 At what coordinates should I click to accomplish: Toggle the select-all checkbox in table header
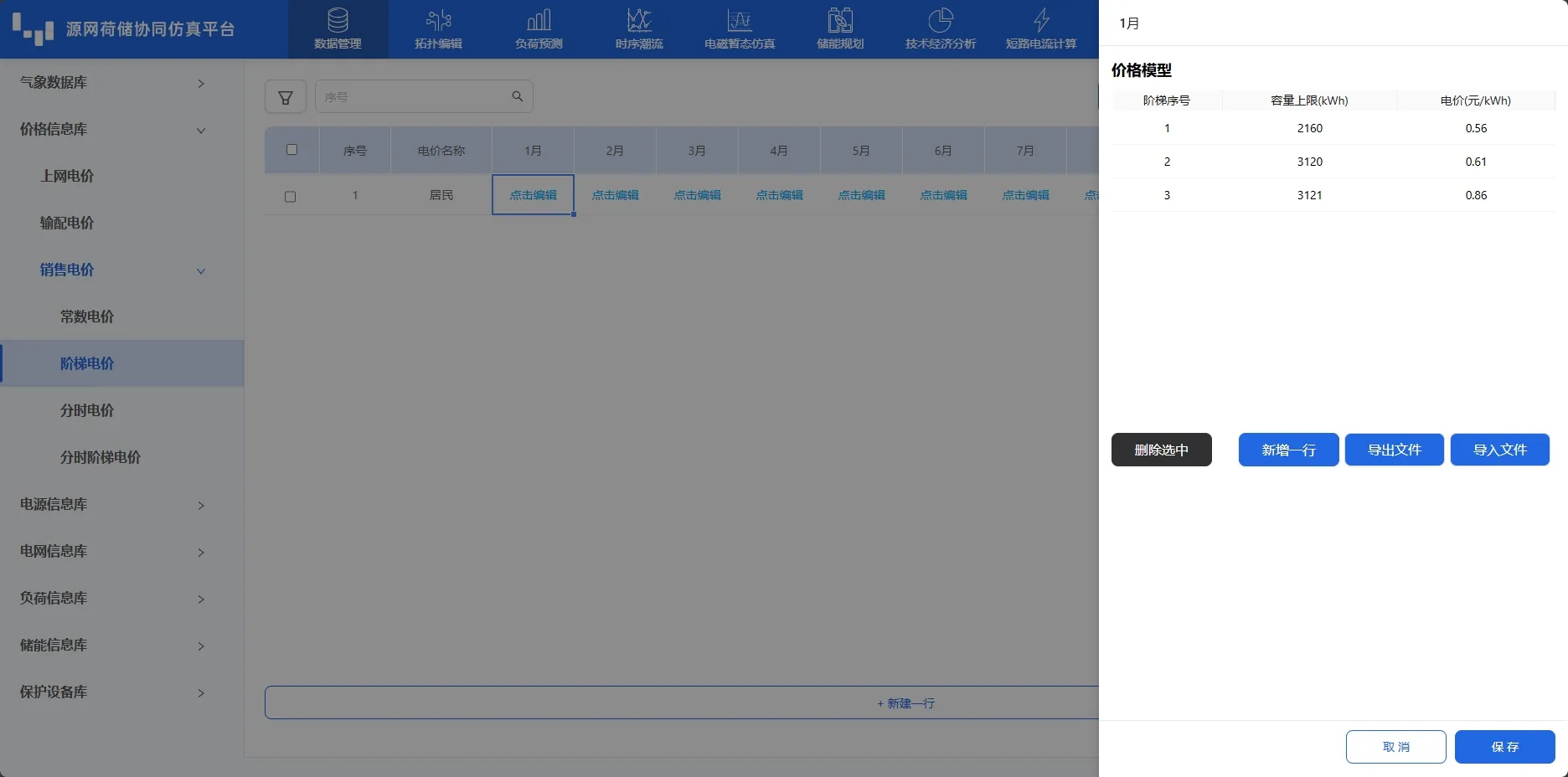click(x=291, y=150)
